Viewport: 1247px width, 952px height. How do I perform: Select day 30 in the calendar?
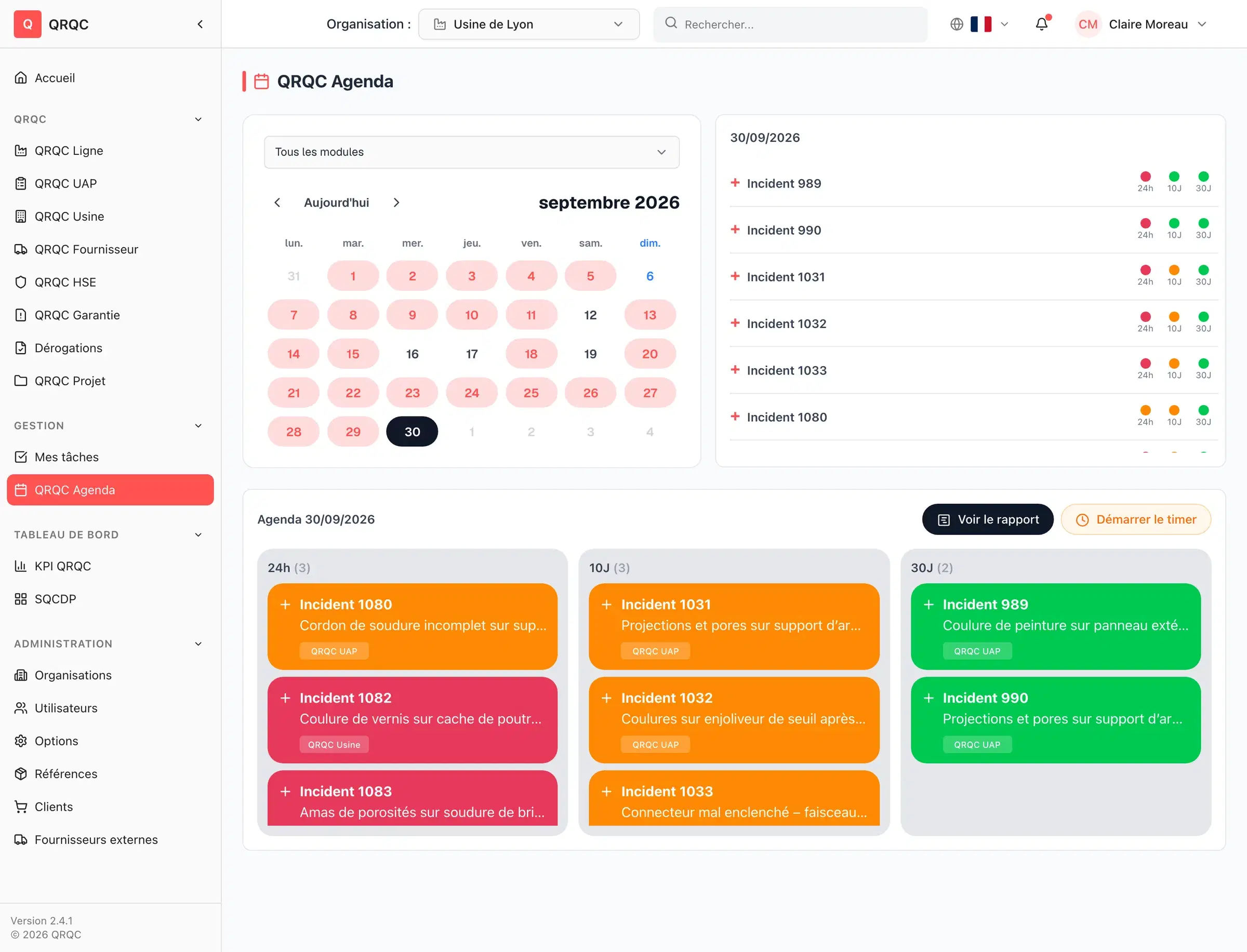pos(412,431)
